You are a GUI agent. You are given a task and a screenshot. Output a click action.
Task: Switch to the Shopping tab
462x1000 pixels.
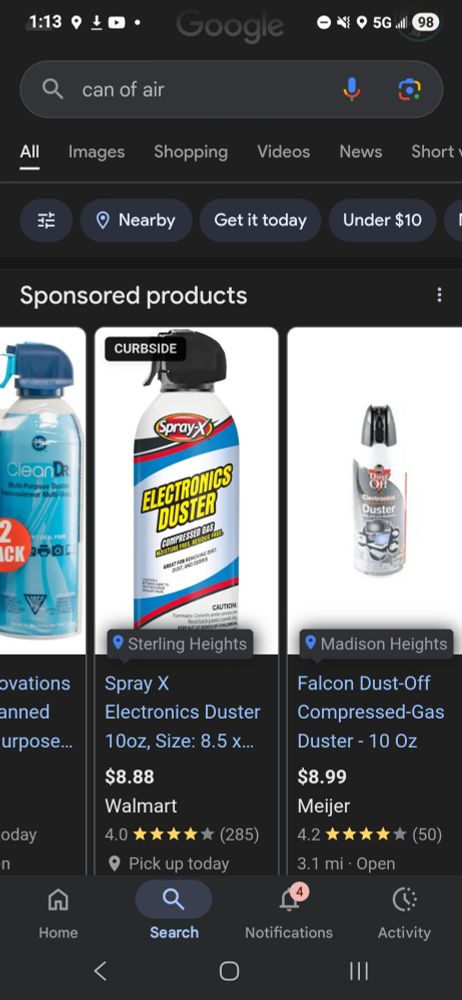pyautogui.click(x=191, y=152)
